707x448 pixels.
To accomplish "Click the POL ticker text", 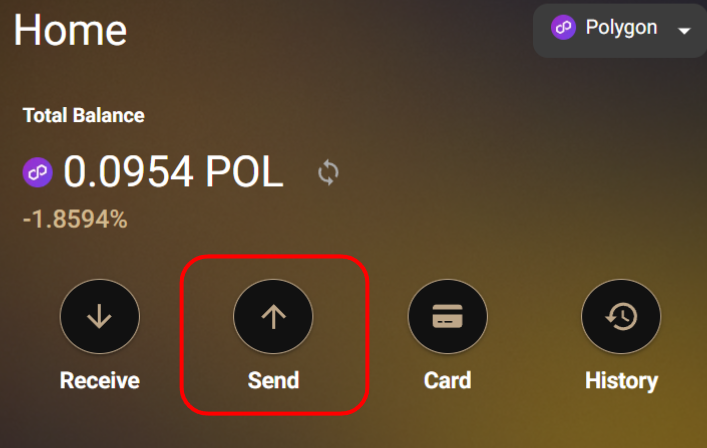I will pos(244,172).
